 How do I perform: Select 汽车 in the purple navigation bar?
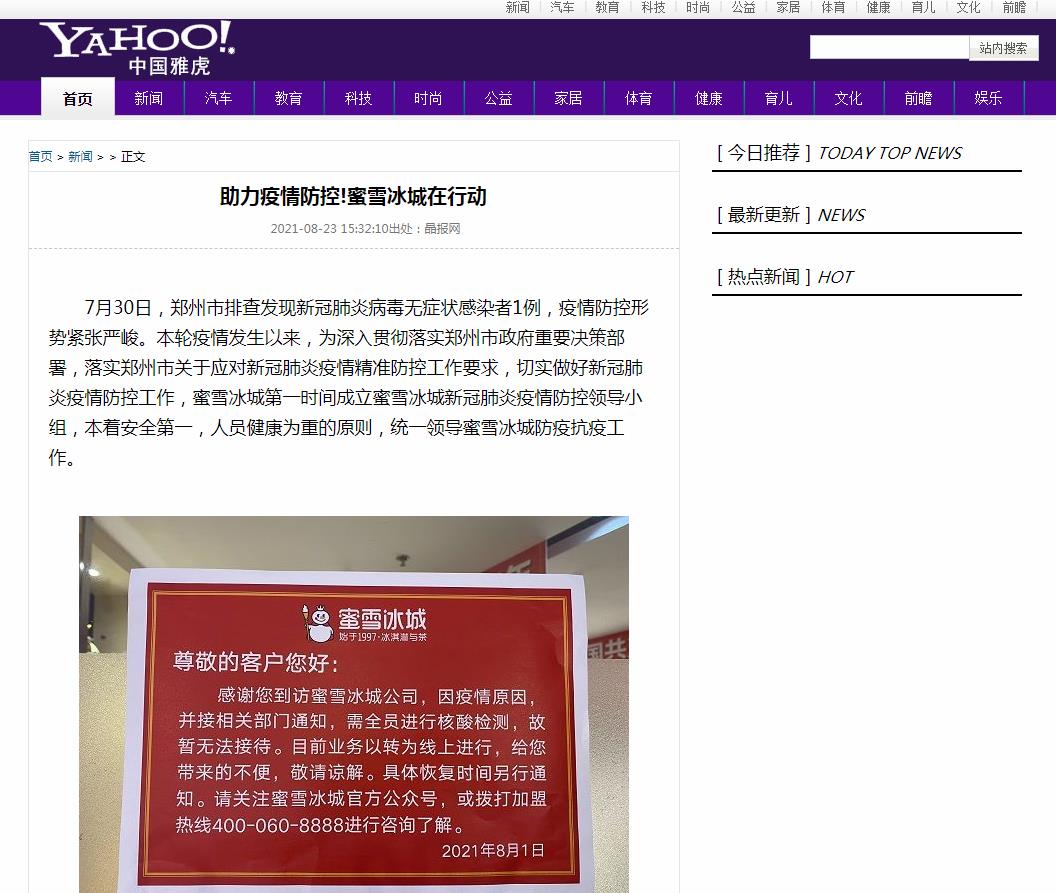pyautogui.click(x=218, y=98)
